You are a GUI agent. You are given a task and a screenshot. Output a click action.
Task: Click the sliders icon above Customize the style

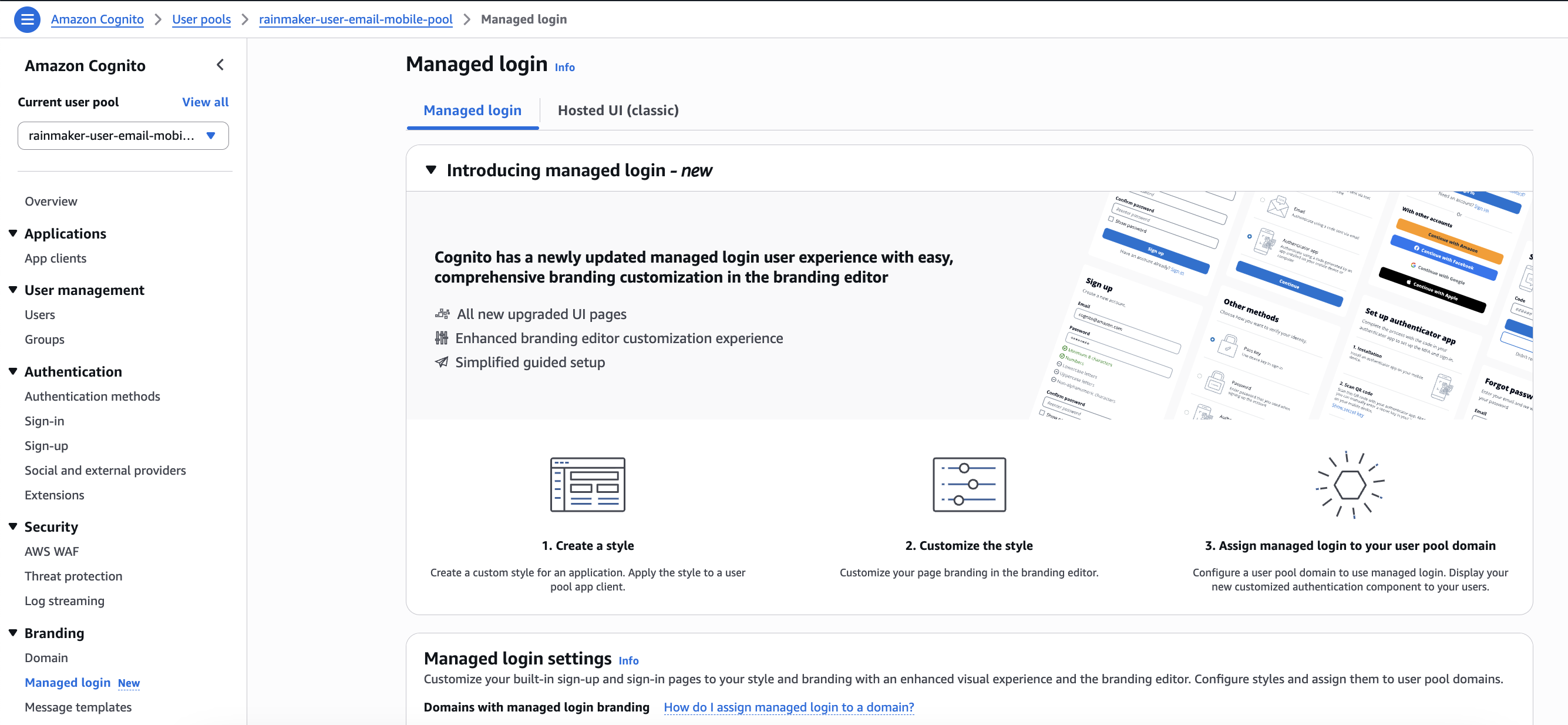click(x=969, y=484)
